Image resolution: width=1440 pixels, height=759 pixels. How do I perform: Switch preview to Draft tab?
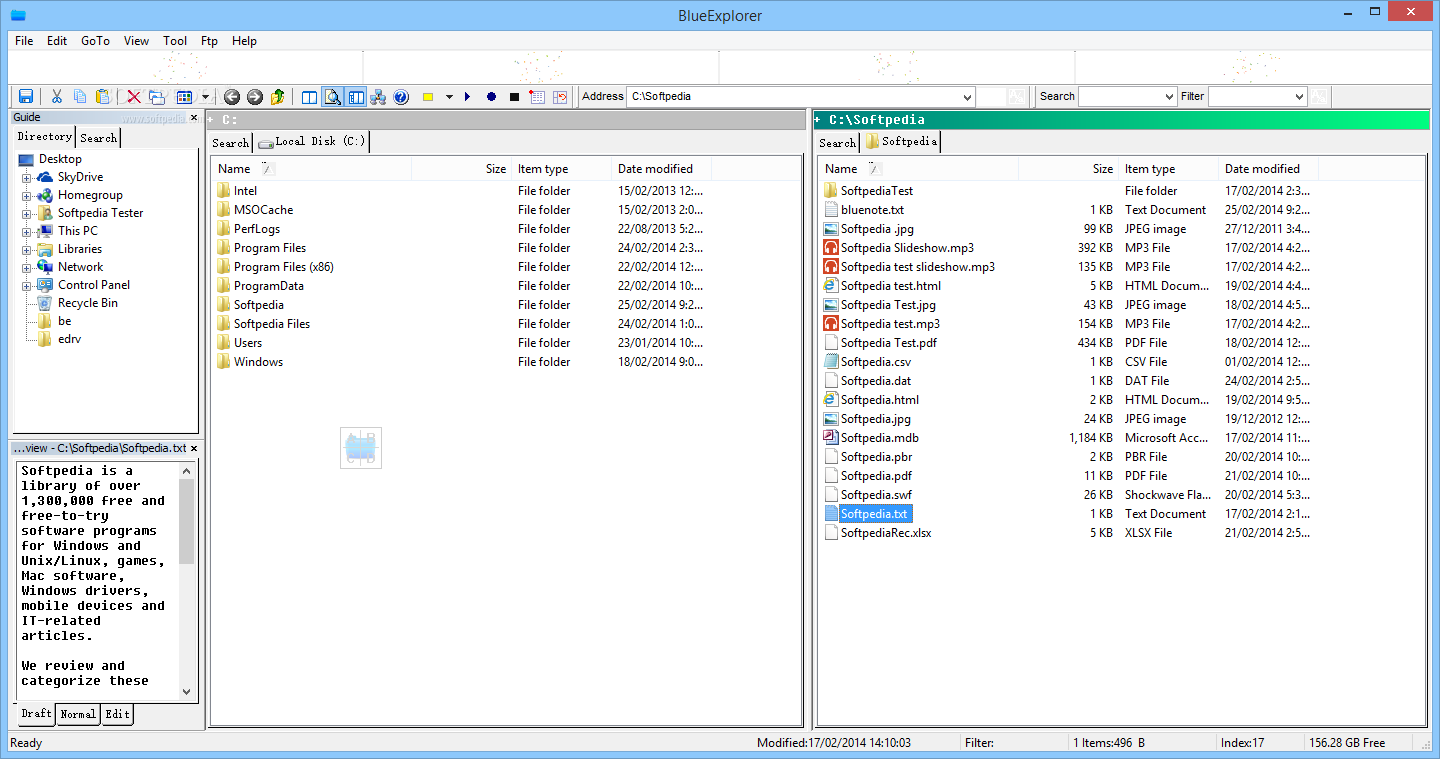point(36,714)
